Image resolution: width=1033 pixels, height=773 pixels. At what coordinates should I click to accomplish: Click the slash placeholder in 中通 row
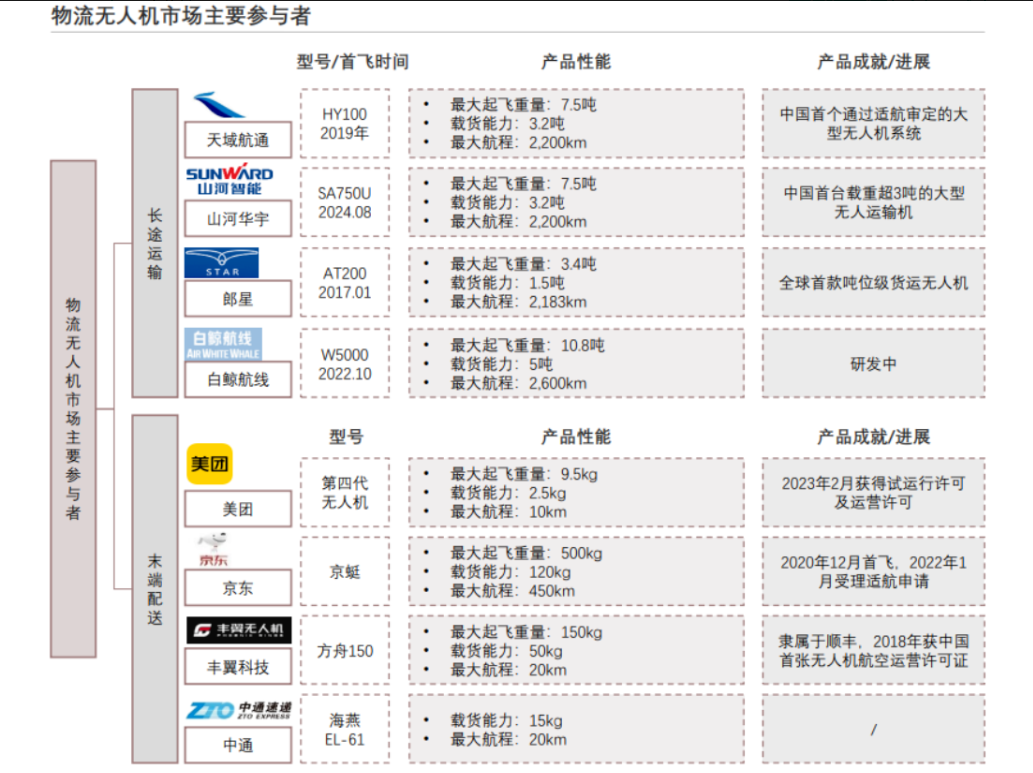[874, 730]
